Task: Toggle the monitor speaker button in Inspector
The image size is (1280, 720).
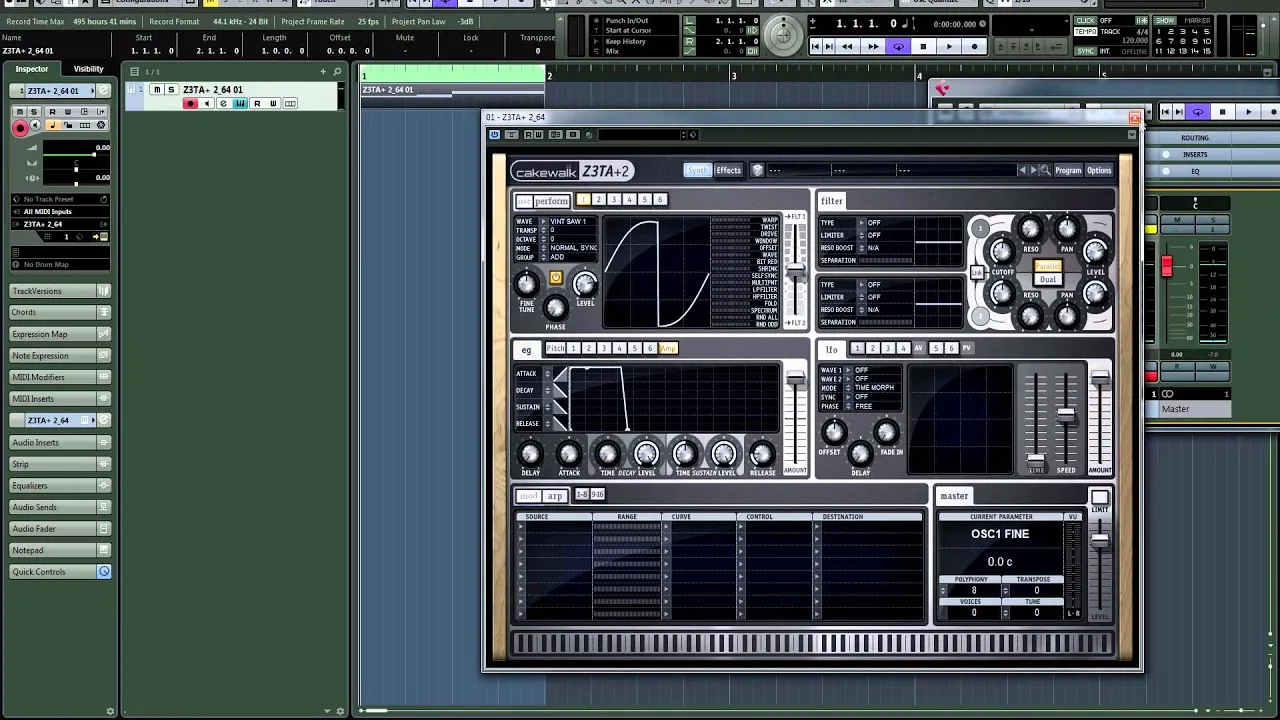Action: (35, 126)
